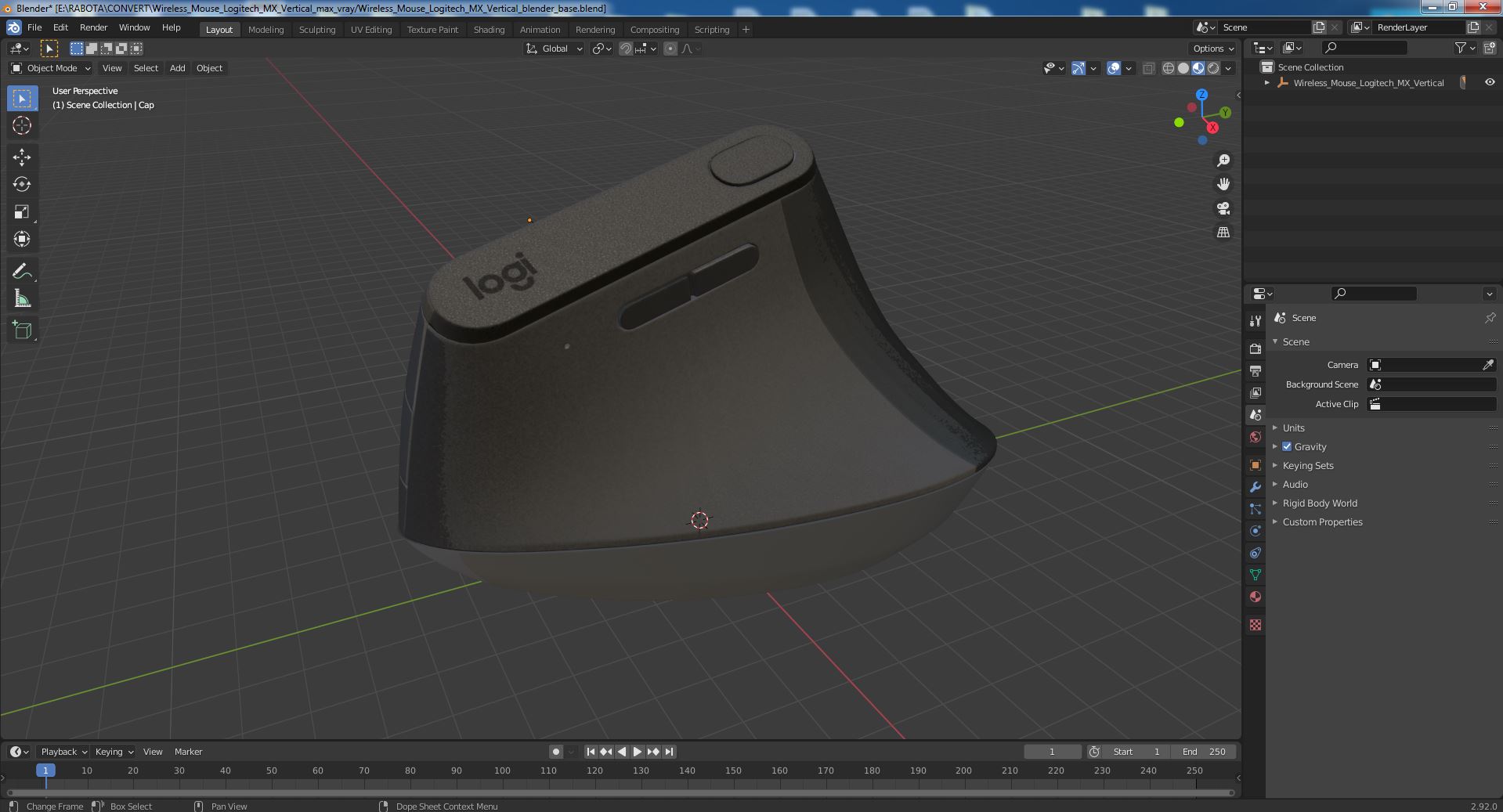Open the Texture properties tab
Image resolution: width=1503 pixels, height=812 pixels.
pyautogui.click(x=1256, y=625)
